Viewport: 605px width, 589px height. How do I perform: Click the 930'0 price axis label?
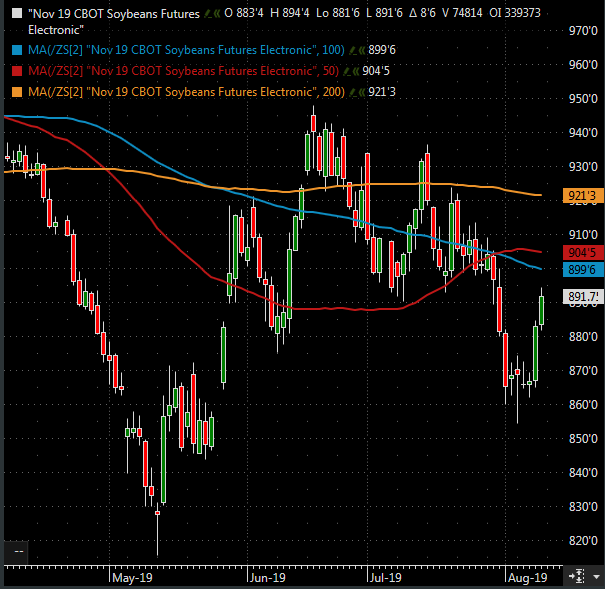[583, 167]
